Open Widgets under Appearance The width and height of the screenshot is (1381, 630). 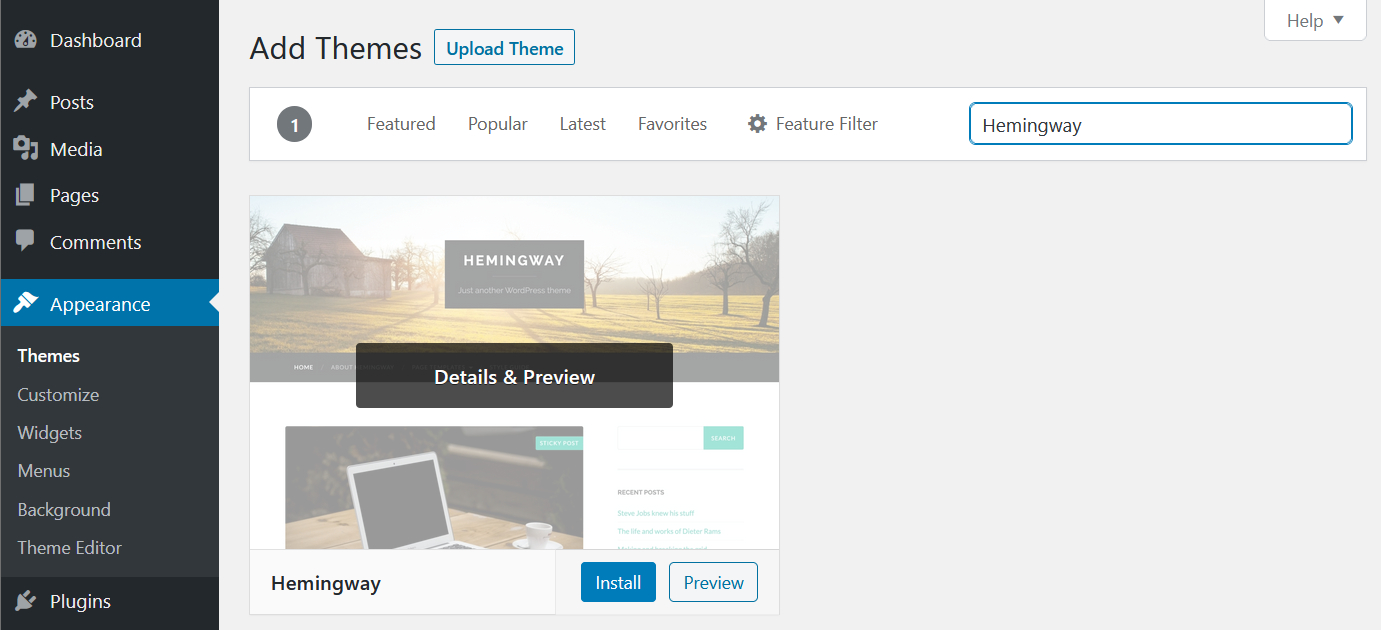pos(49,433)
